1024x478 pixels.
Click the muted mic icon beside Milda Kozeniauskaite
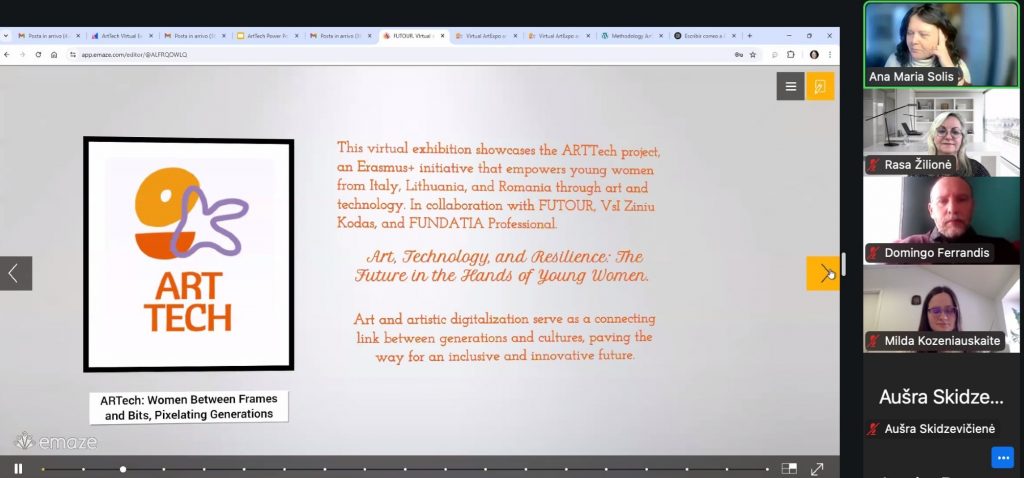coord(873,341)
